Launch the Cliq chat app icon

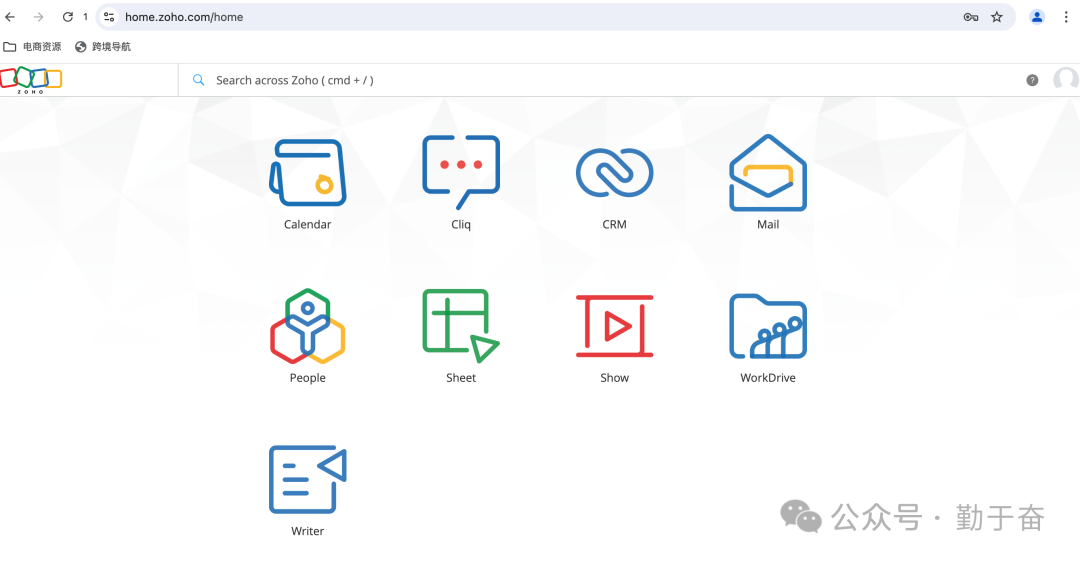pos(461,172)
